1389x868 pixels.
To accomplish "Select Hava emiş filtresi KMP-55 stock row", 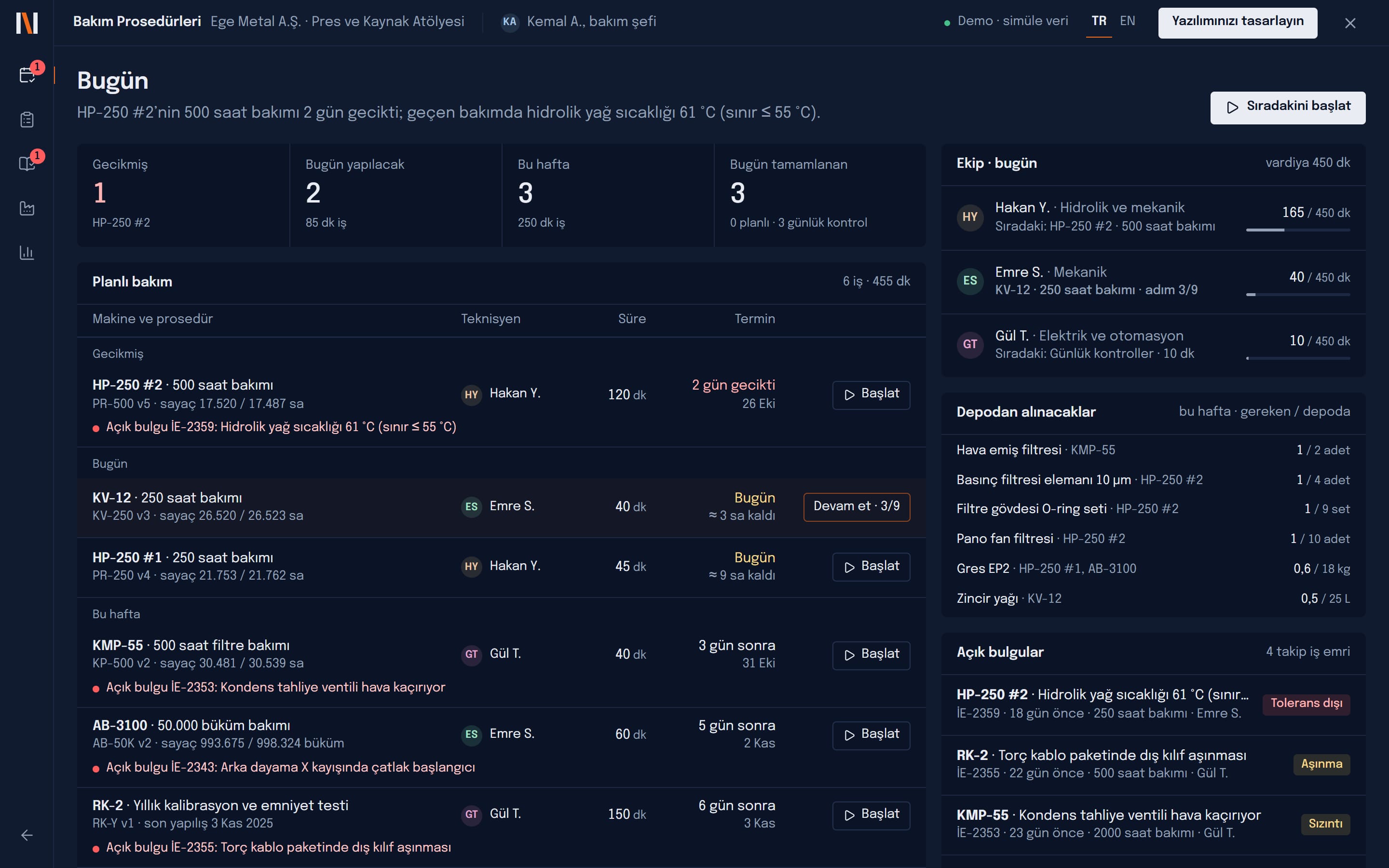I will click(1153, 450).
